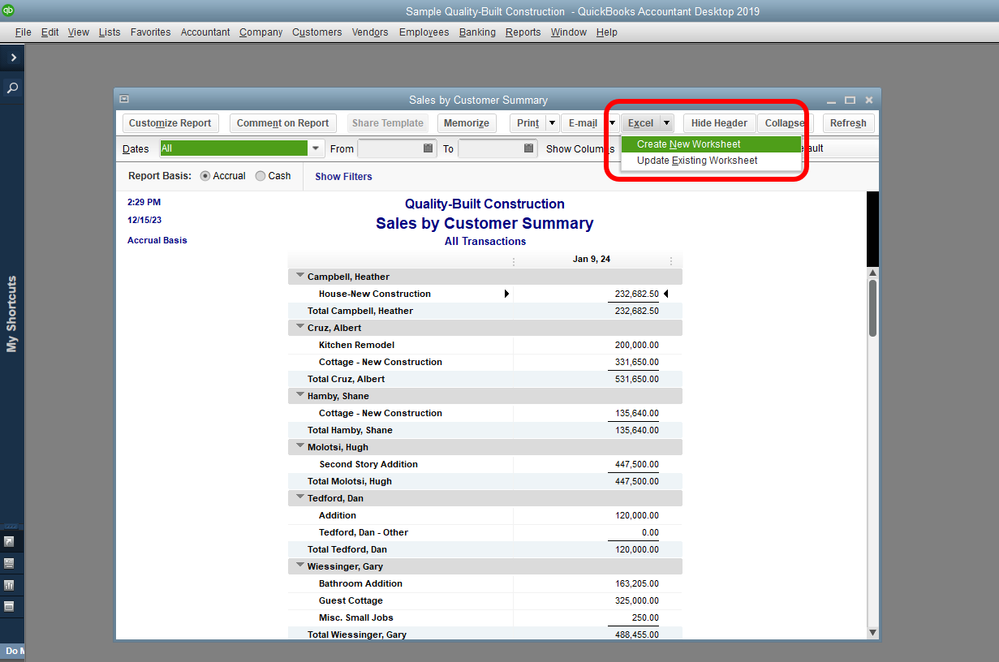Minimize the Sales by Customer Summary window

click(x=831, y=101)
